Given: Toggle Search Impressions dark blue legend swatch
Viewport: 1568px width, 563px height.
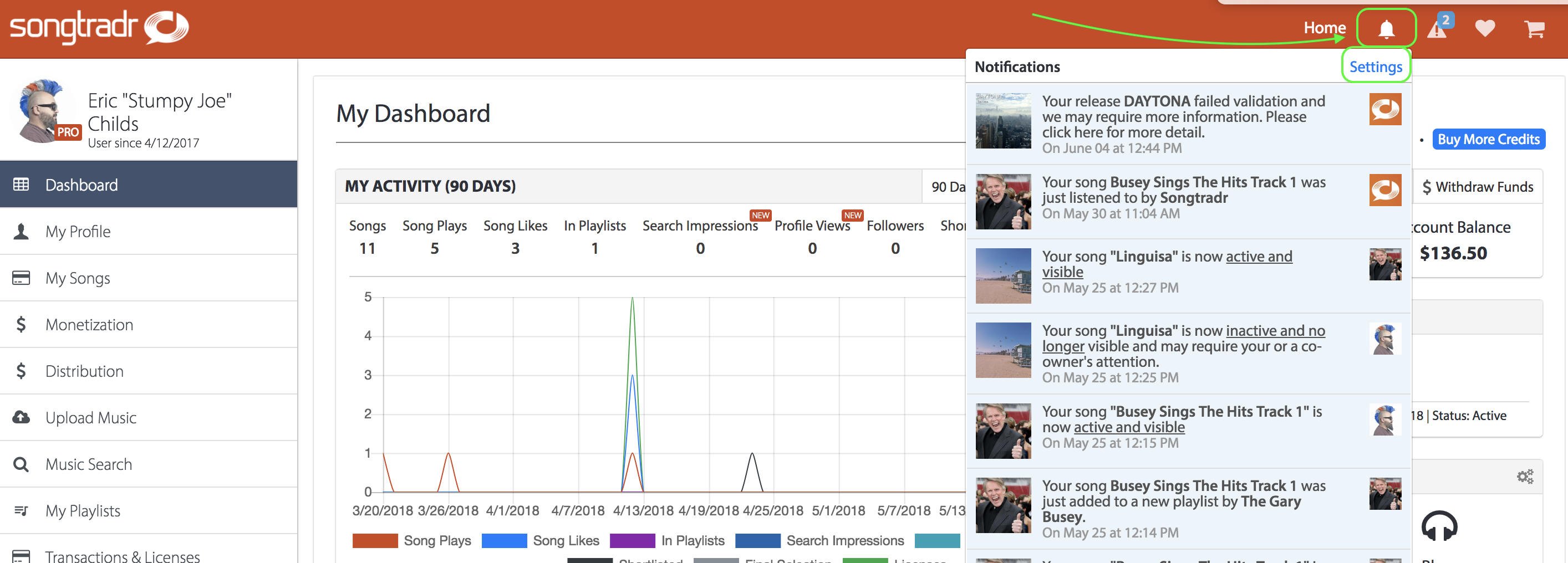Looking at the screenshot, I should (758, 540).
